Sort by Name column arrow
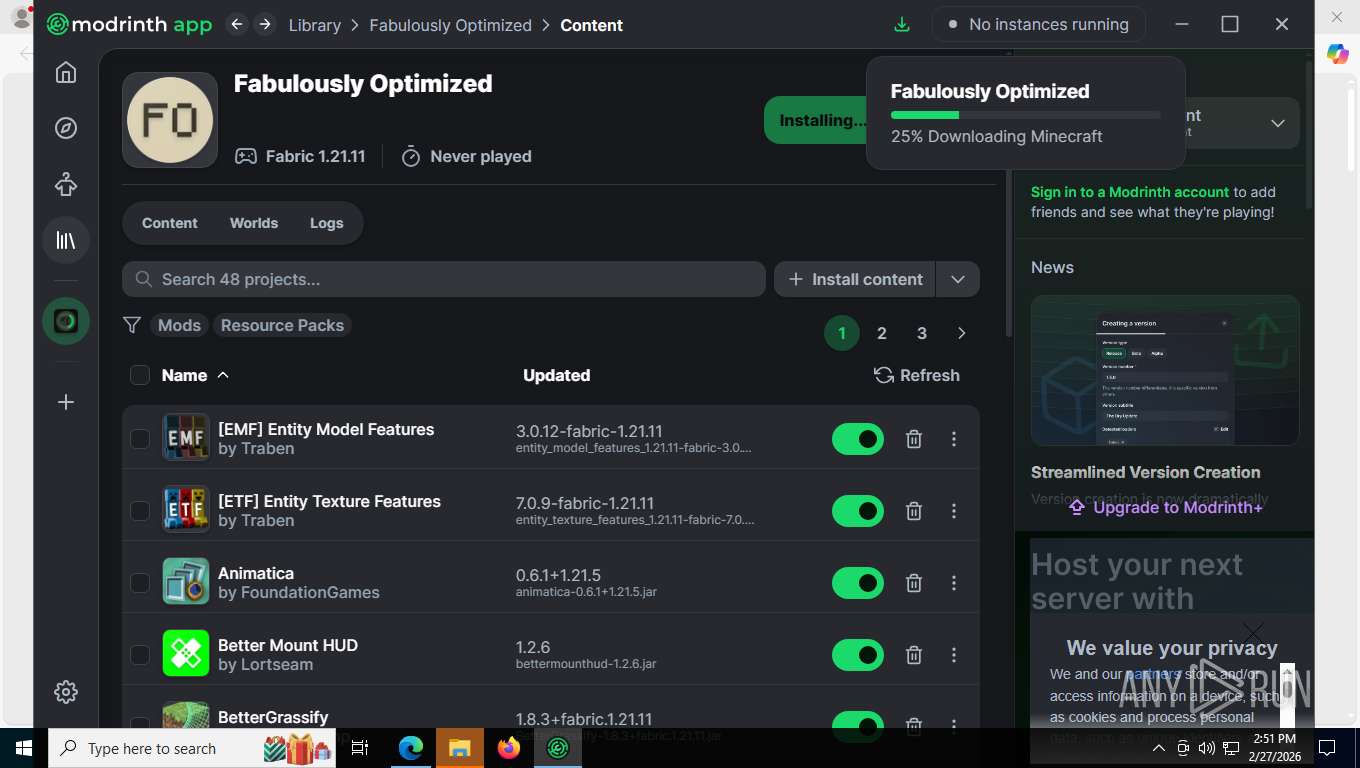Viewport: 1360px width, 768px height. 223,375
